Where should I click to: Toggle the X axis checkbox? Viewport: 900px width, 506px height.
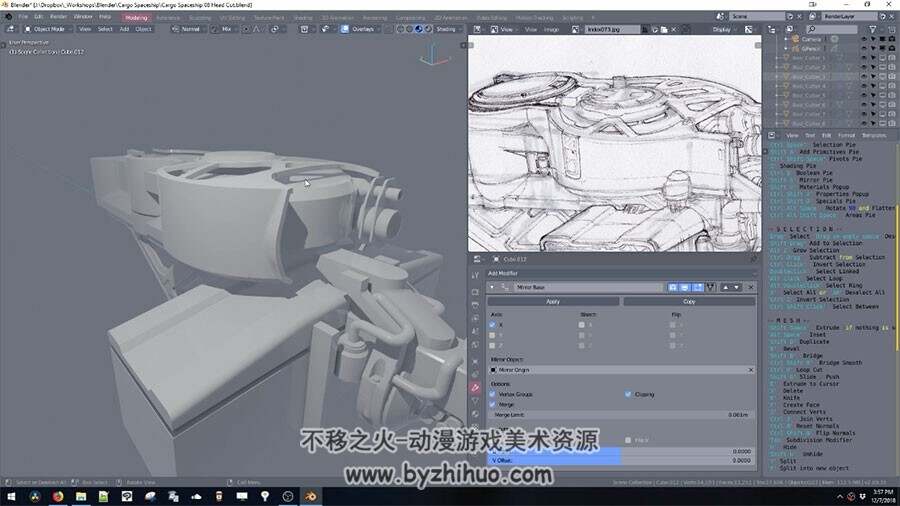[492, 325]
